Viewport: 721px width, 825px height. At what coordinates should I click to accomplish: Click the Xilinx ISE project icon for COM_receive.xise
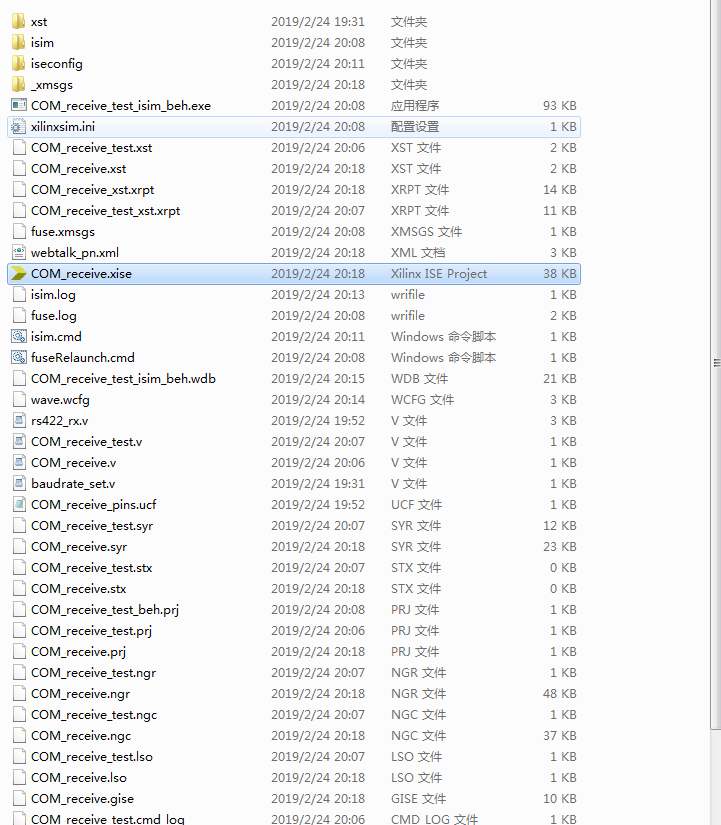(x=19, y=274)
